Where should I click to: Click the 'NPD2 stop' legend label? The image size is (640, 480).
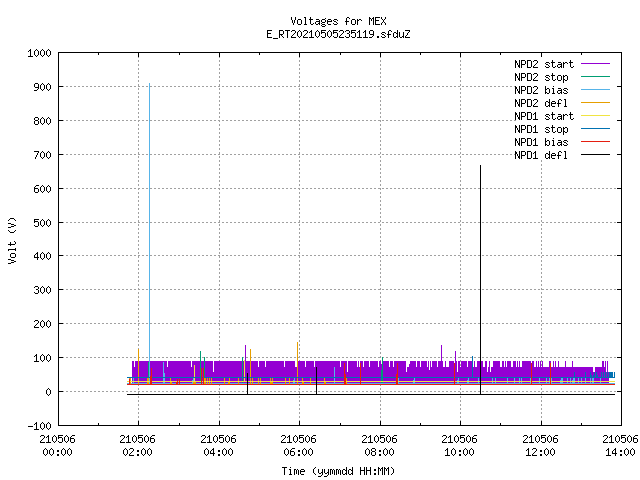(541, 77)
